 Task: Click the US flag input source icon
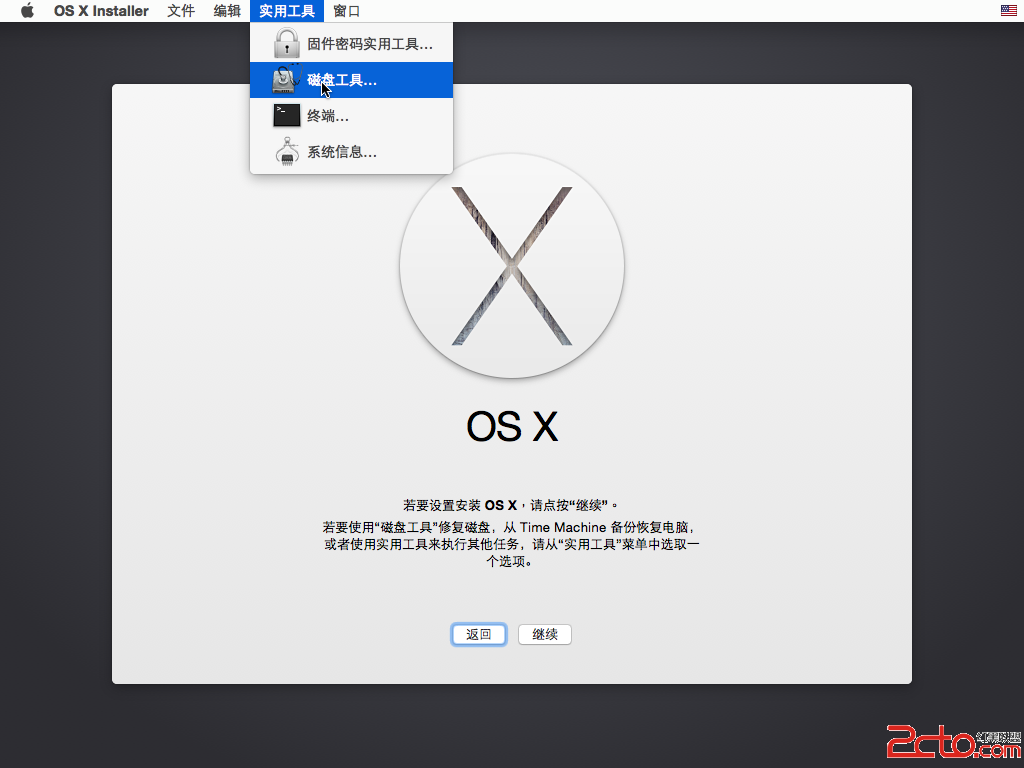(1008, 11)
